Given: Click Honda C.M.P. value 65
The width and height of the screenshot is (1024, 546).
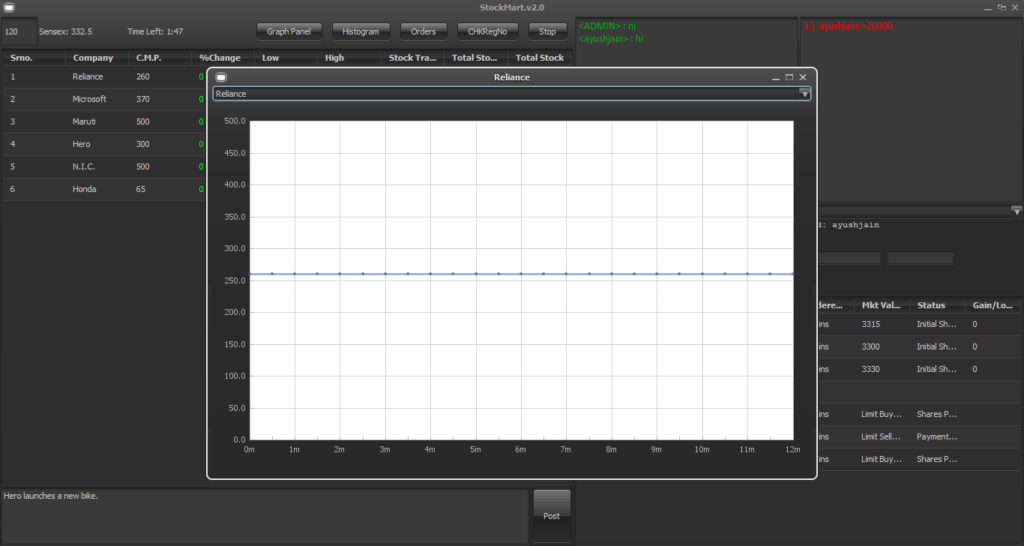Looking at the screenshot, I should (x=140, y=189).
